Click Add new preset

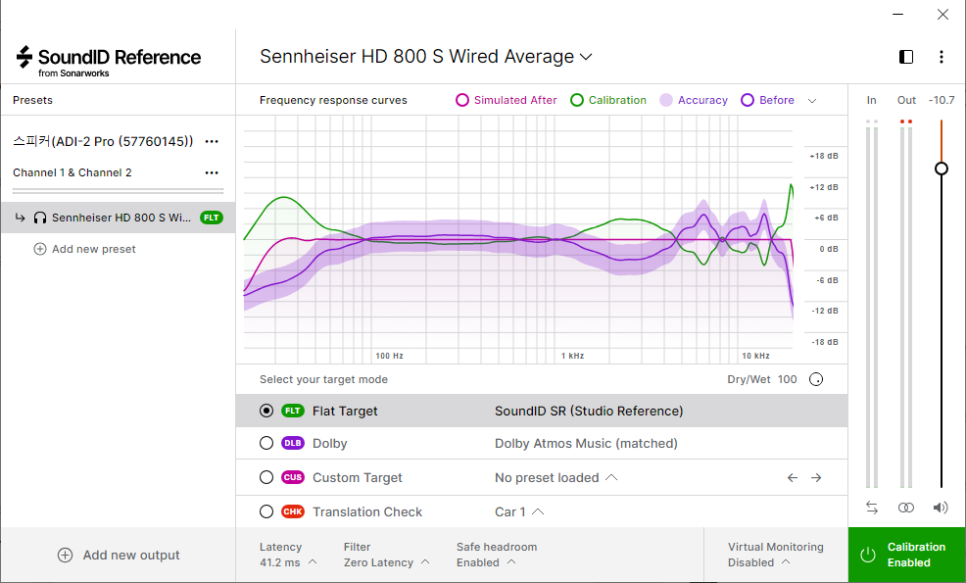coord(84,249)
